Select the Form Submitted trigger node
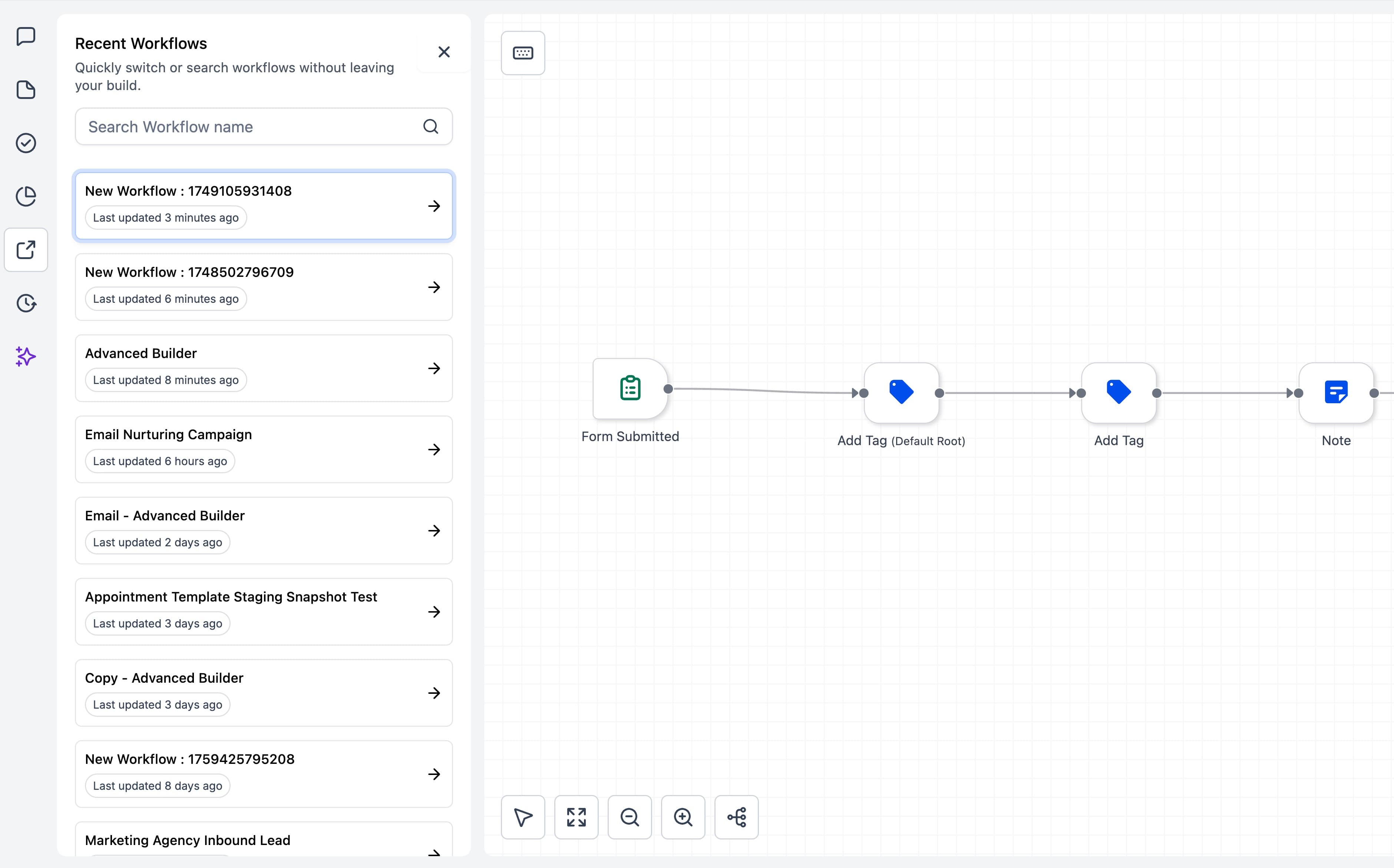Screen dimensions: 1394x868 pos(630,389)
